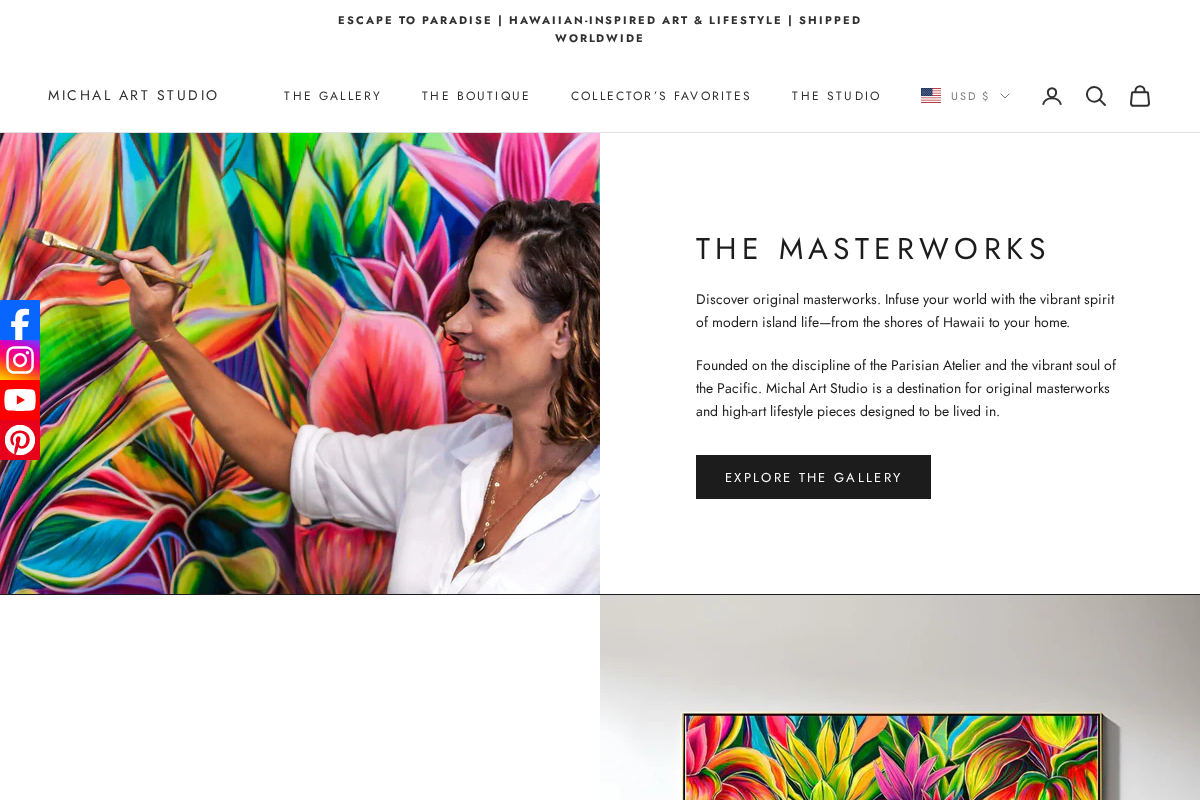Expand the USD $ currency selector
1200x800 pixels.
point(965,96)
